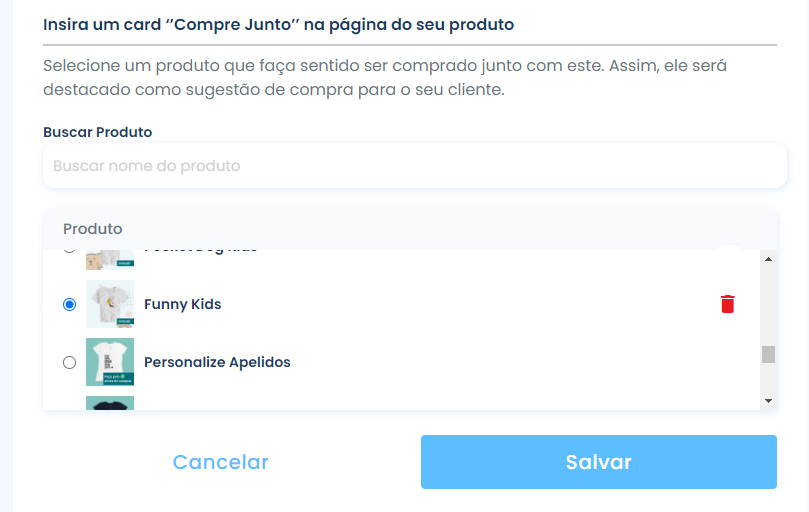
Task: Click the scrollbar down arrow in the product list
Action: (768, 401)
